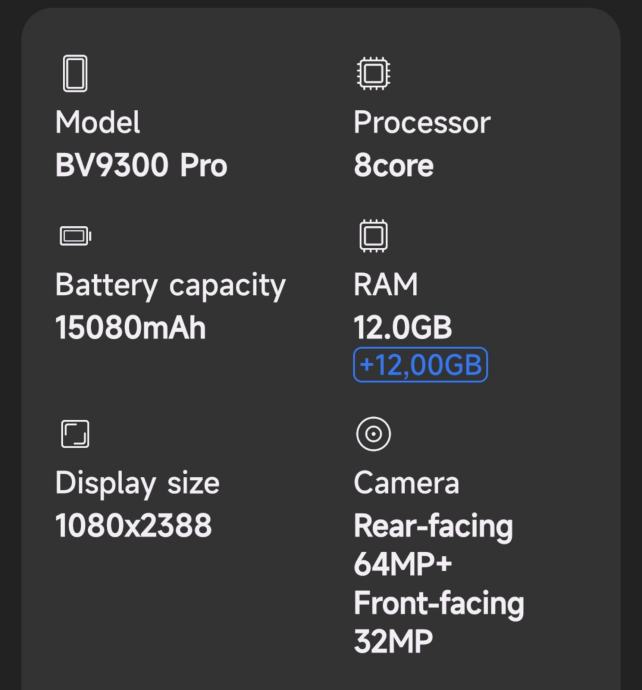Click the processor chip icon

tap(373, 73)
